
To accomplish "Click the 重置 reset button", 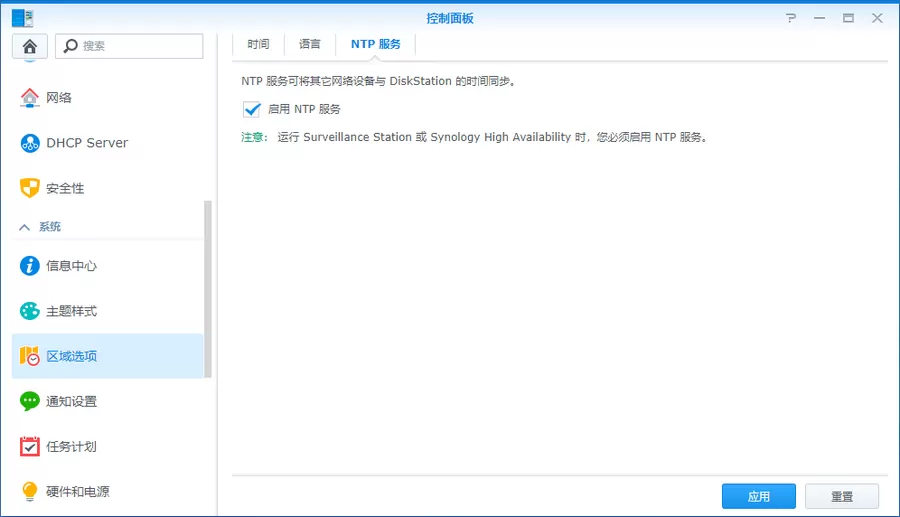I will [x=842, y=496].
